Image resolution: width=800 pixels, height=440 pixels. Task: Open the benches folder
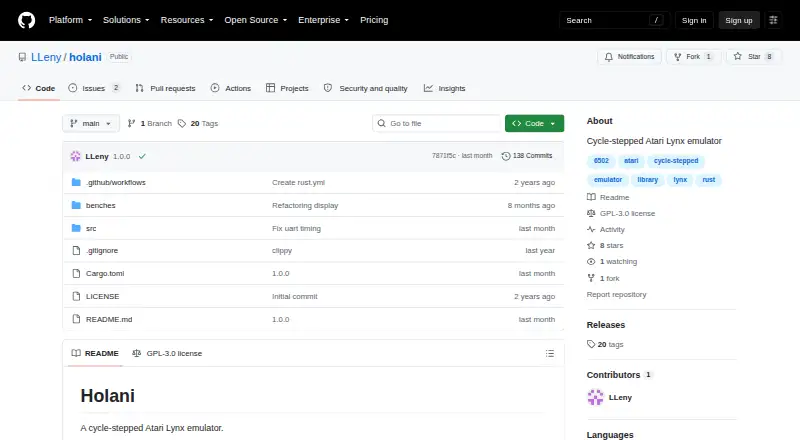click(x=101, y=205)
